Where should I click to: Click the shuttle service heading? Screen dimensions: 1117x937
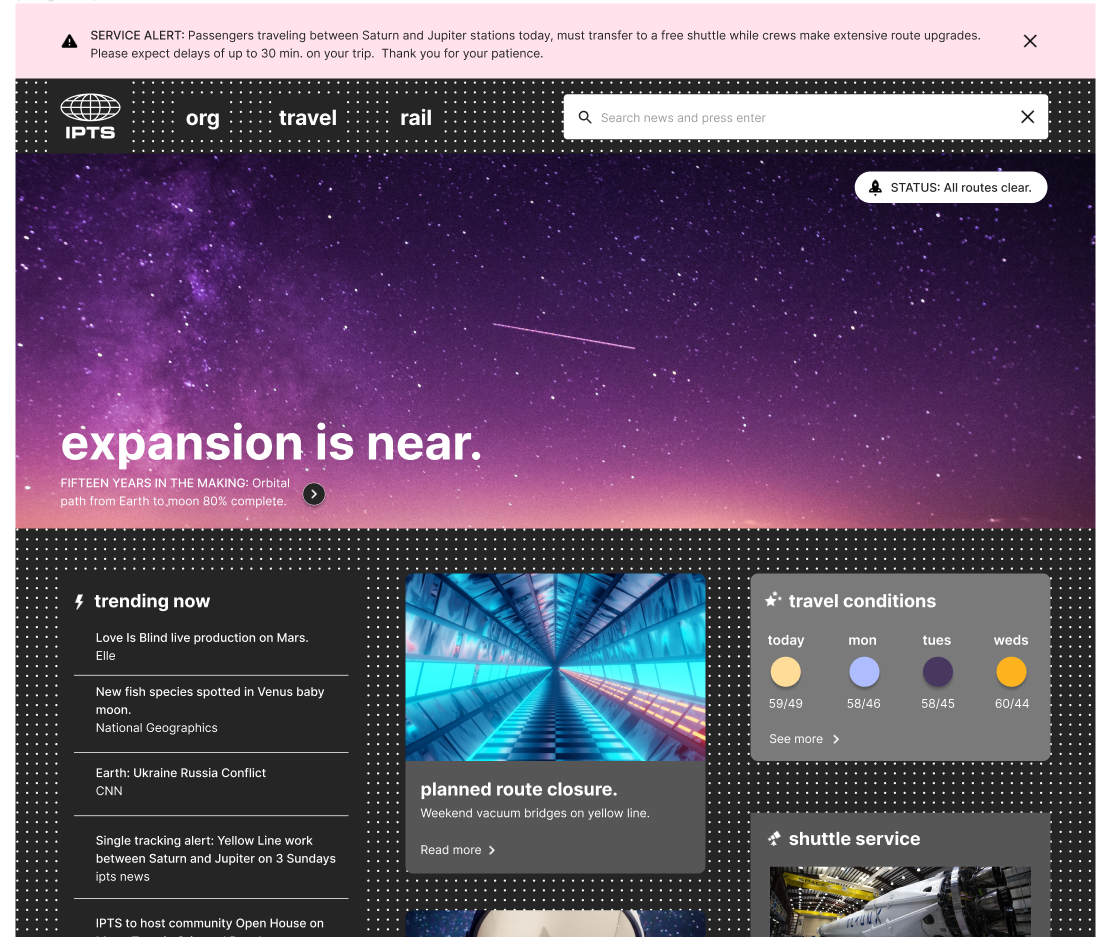click(x=854, y=839)
